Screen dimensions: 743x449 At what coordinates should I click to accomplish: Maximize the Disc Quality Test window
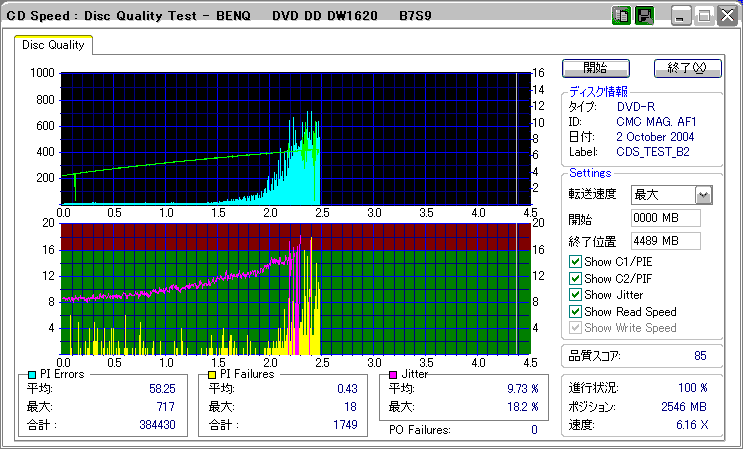703,16
